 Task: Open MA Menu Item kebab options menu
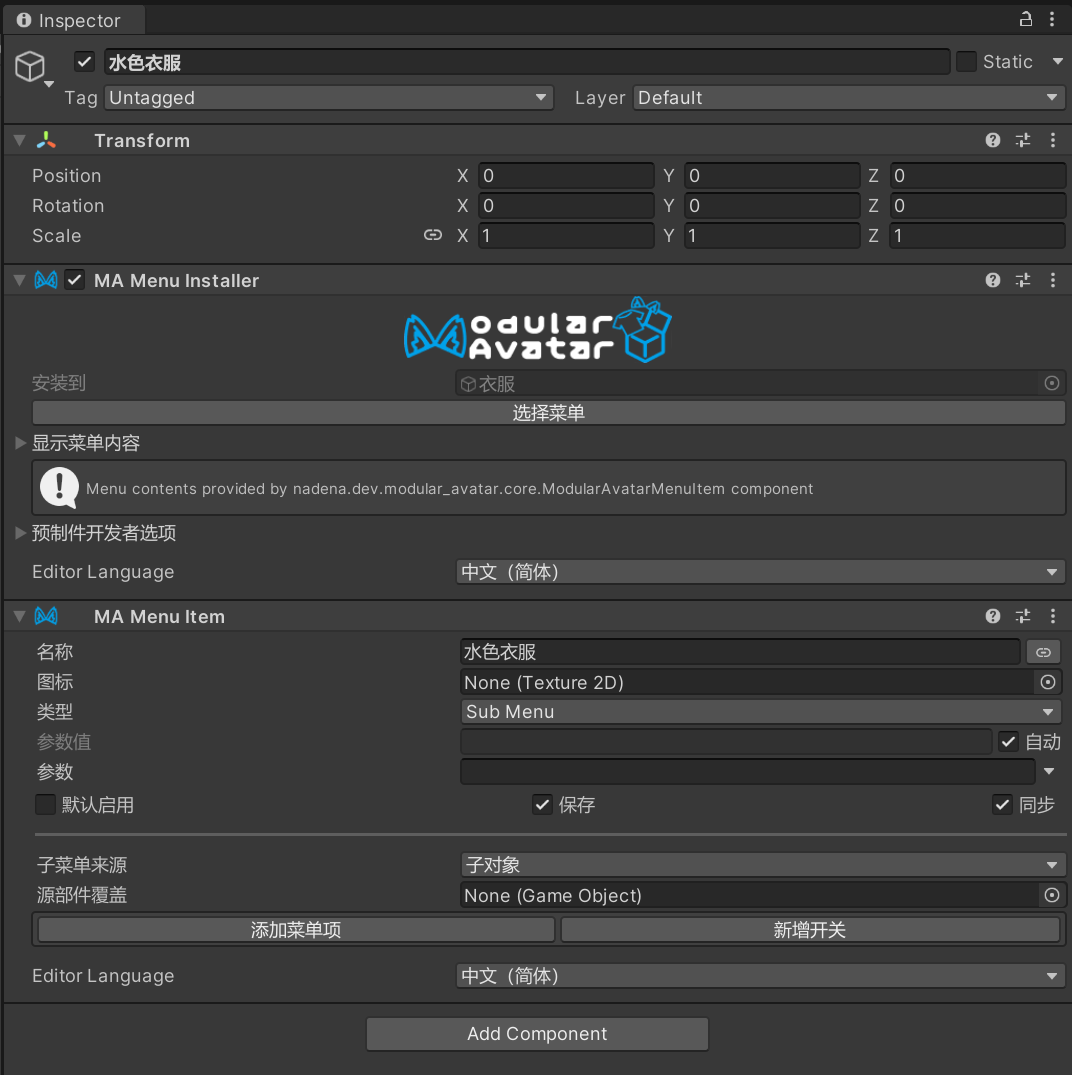click(x=1053, y=617)
